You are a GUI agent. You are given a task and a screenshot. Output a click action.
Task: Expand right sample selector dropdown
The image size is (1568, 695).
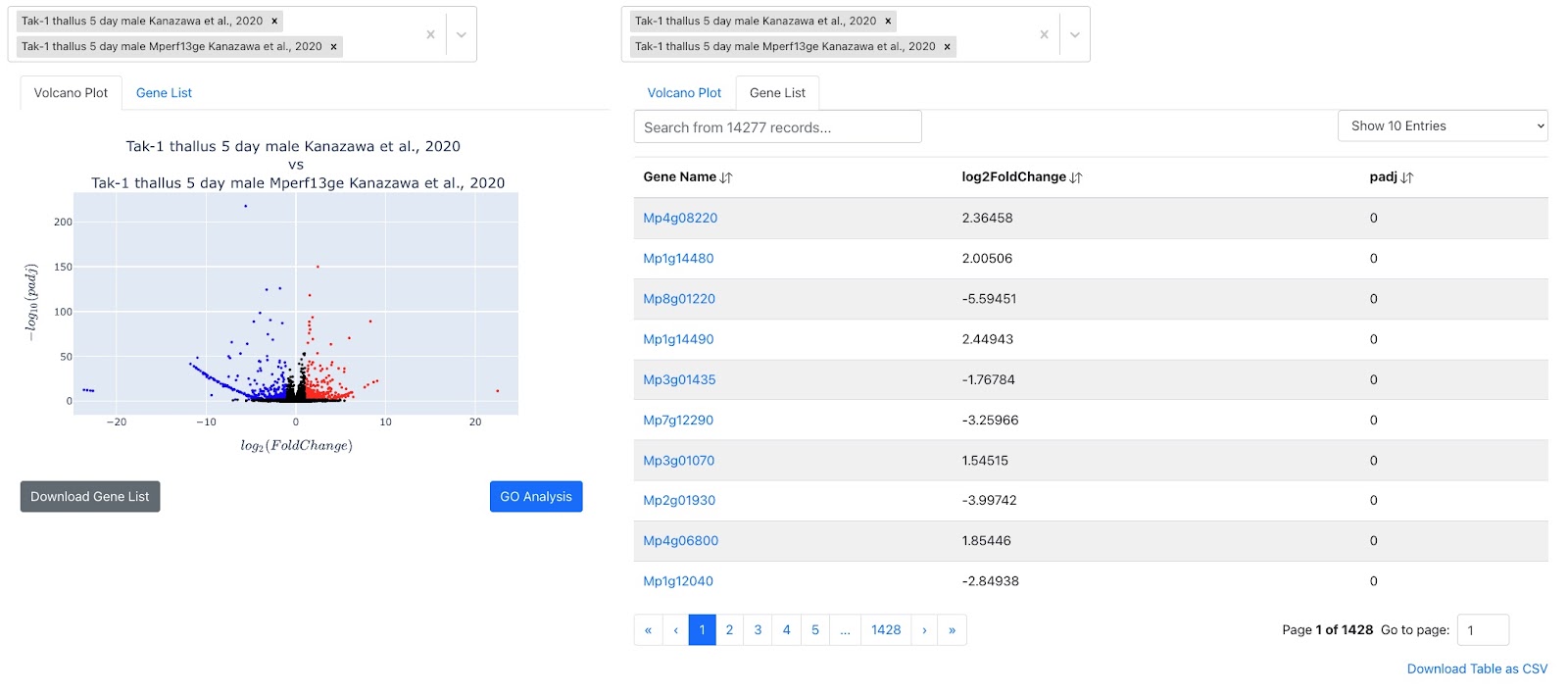[1075, 34]
